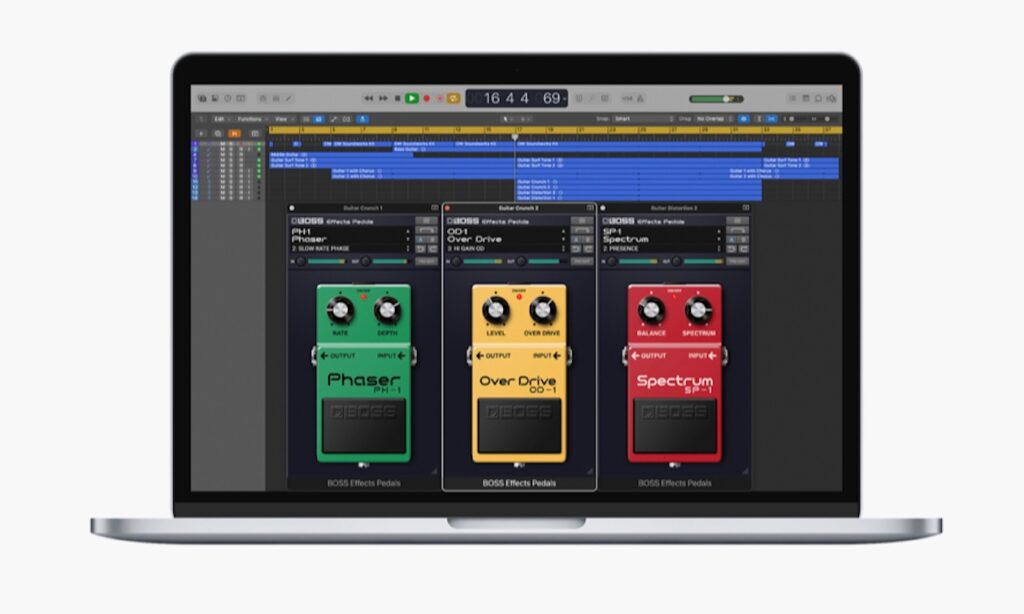
Task: Click the OVER DRIVE knob on yellow pedal
Action: pos(542,311)
